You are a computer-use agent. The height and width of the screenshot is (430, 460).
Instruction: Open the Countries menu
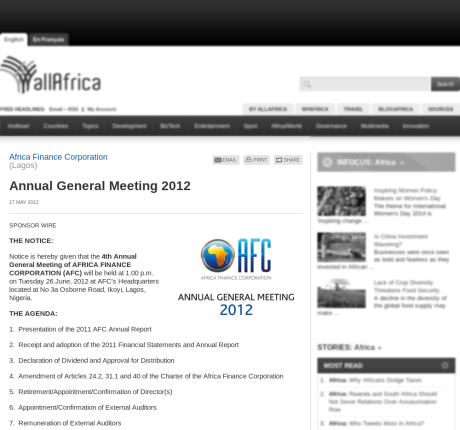(56, 126)
